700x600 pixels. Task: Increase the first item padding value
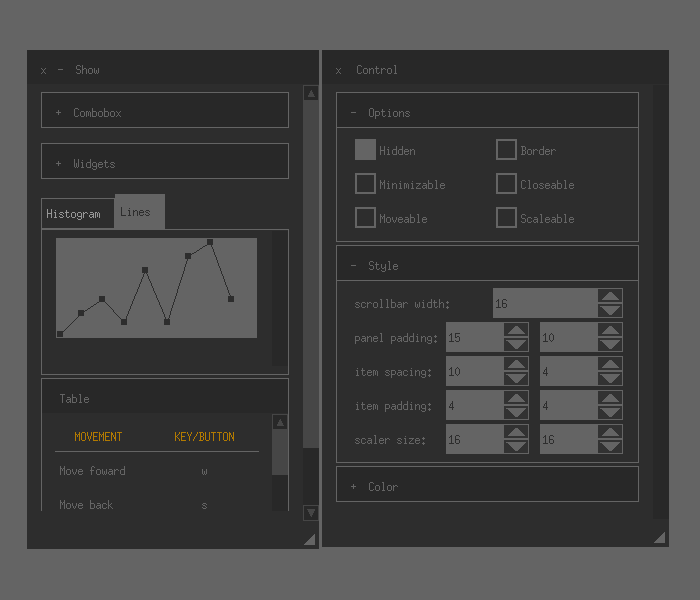[516, 398]
